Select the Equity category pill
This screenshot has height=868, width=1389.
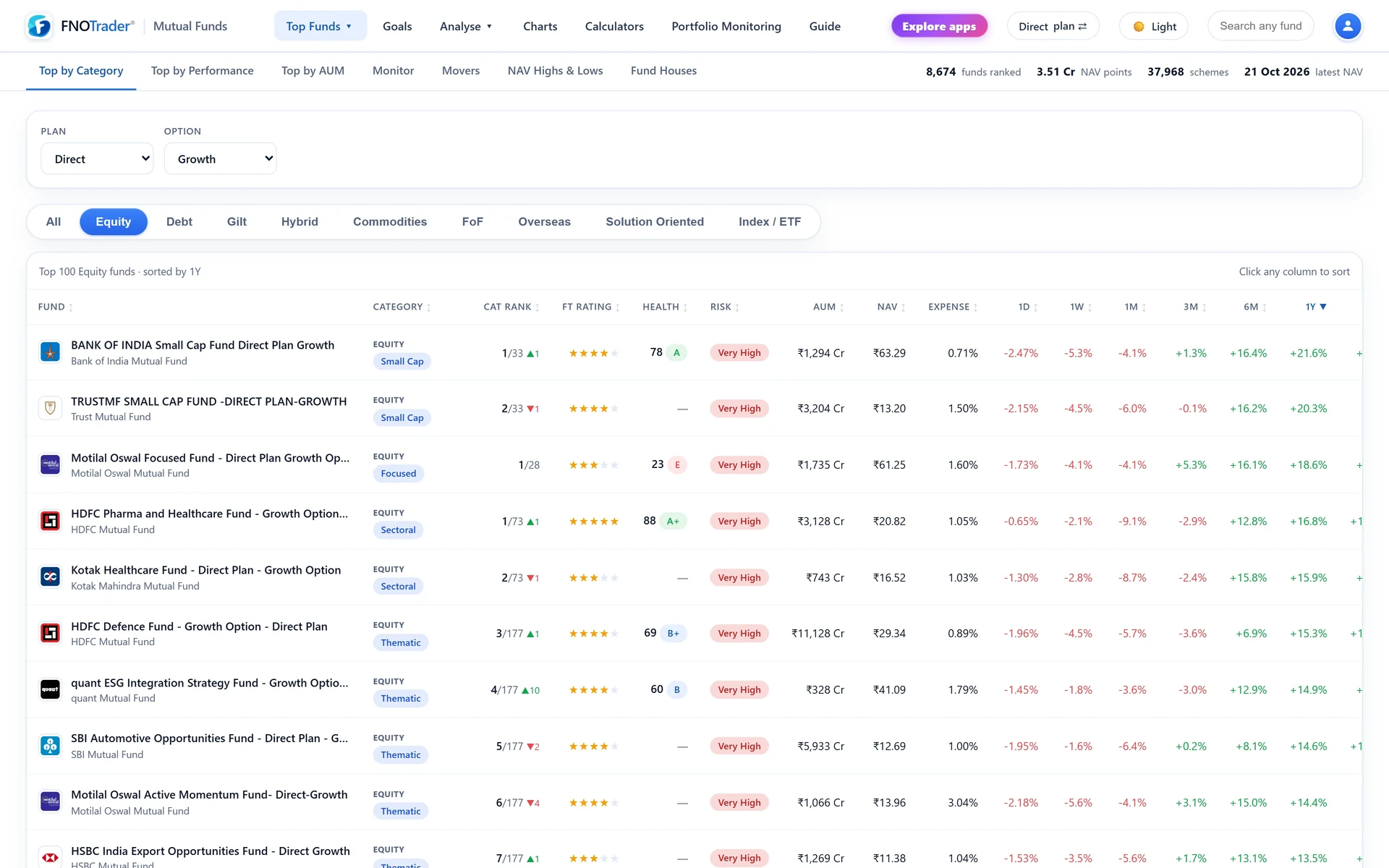[114, 221]
